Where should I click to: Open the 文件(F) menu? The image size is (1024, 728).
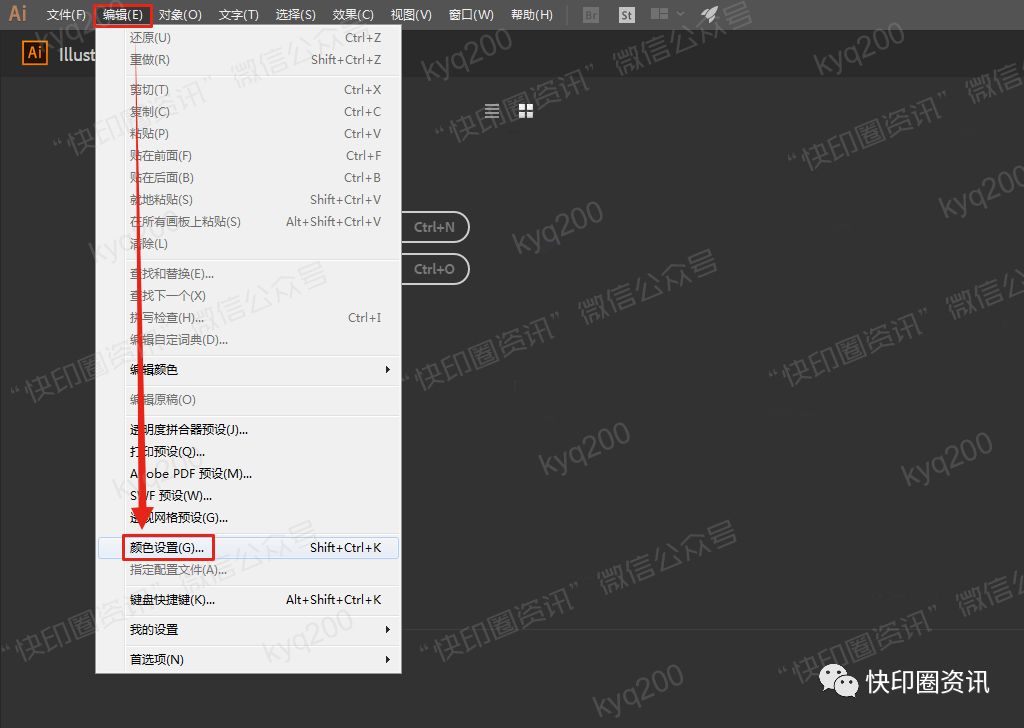pos(66,14)
